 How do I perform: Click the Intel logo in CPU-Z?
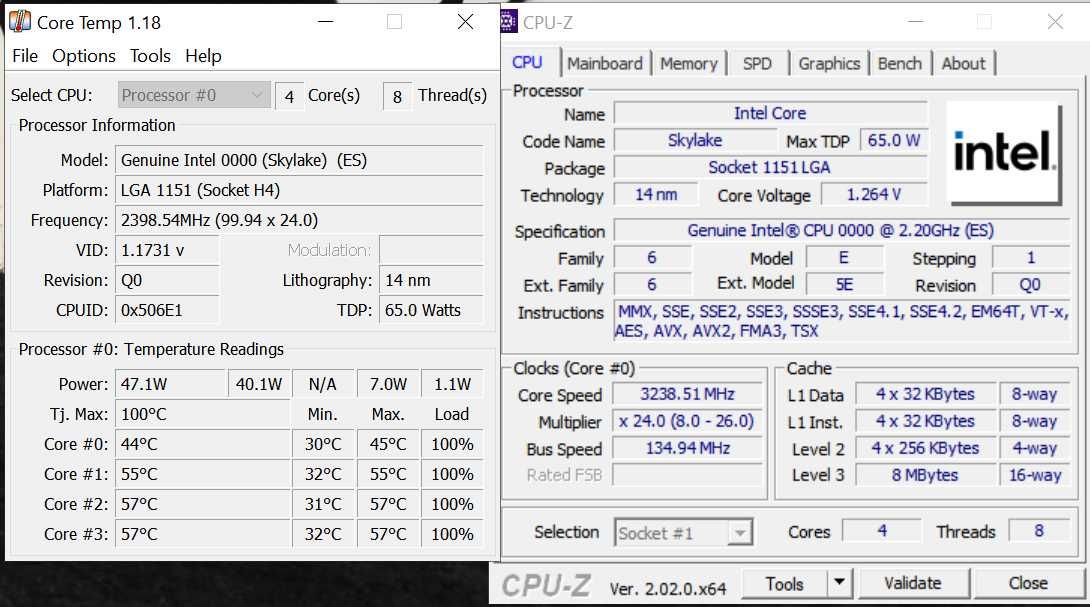[x=1004, y=153]
